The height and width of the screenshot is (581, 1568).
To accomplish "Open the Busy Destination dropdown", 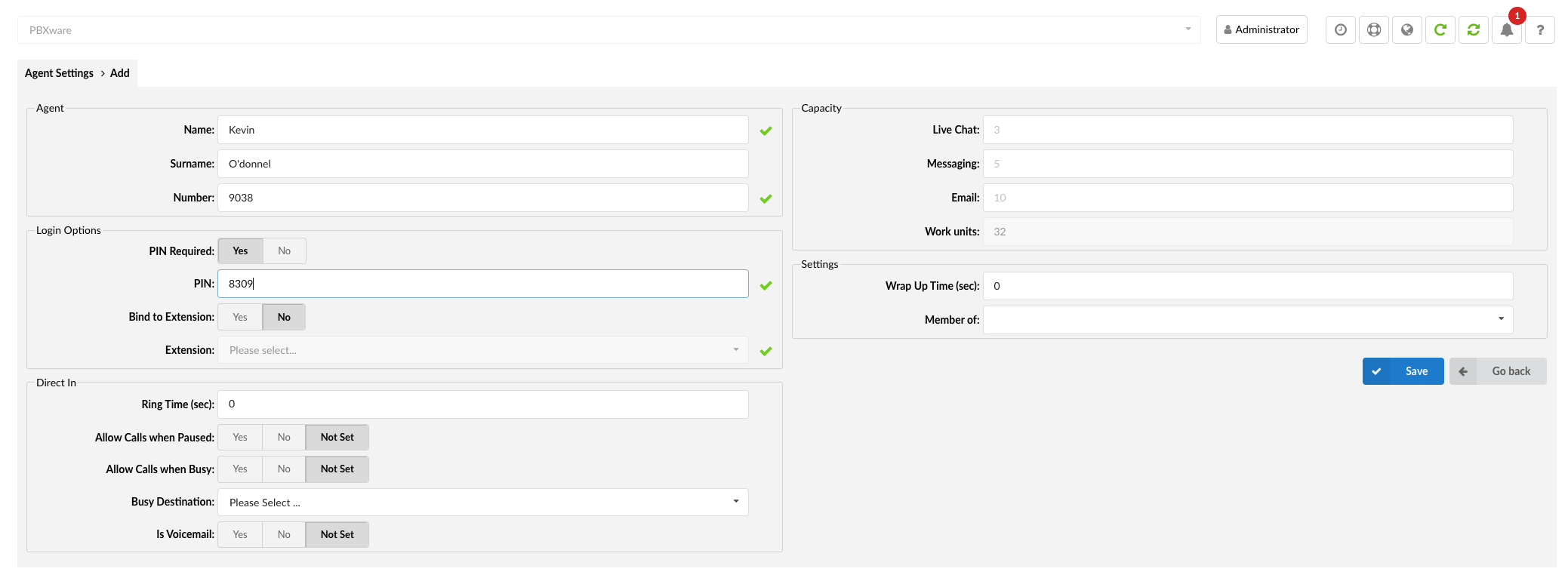I will [483, 503].
